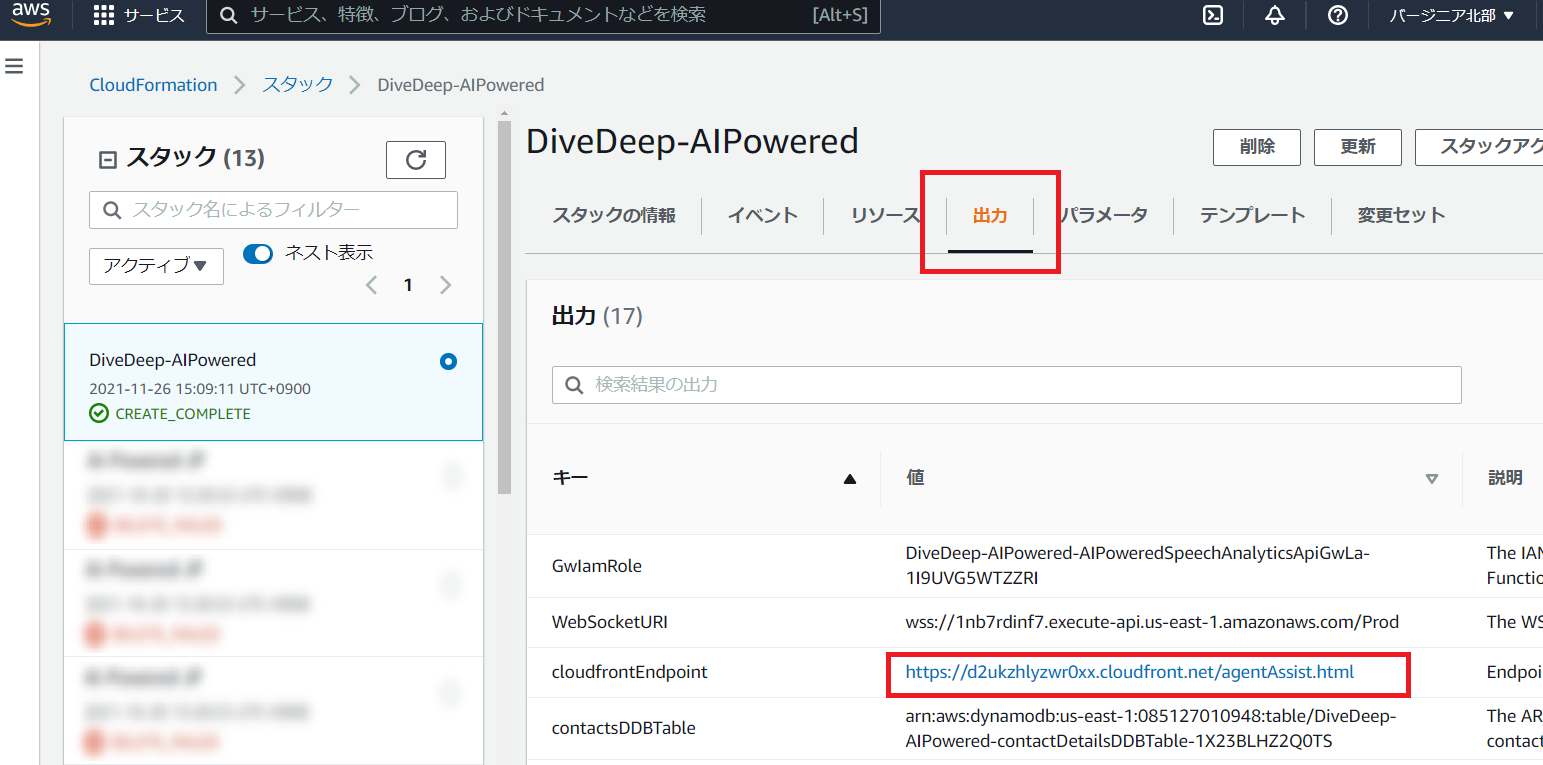
Task: Switch to the Change sets tab
Action: point(1401,215)
